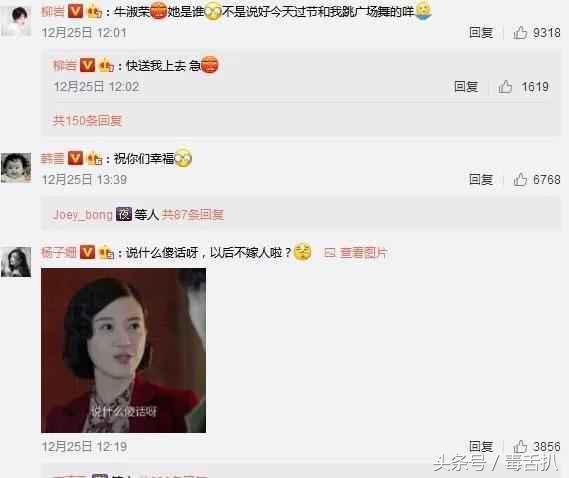Reply to the 12:02 nested comment
The width and height of the screenshot is (569, 478).
[466, 87]
